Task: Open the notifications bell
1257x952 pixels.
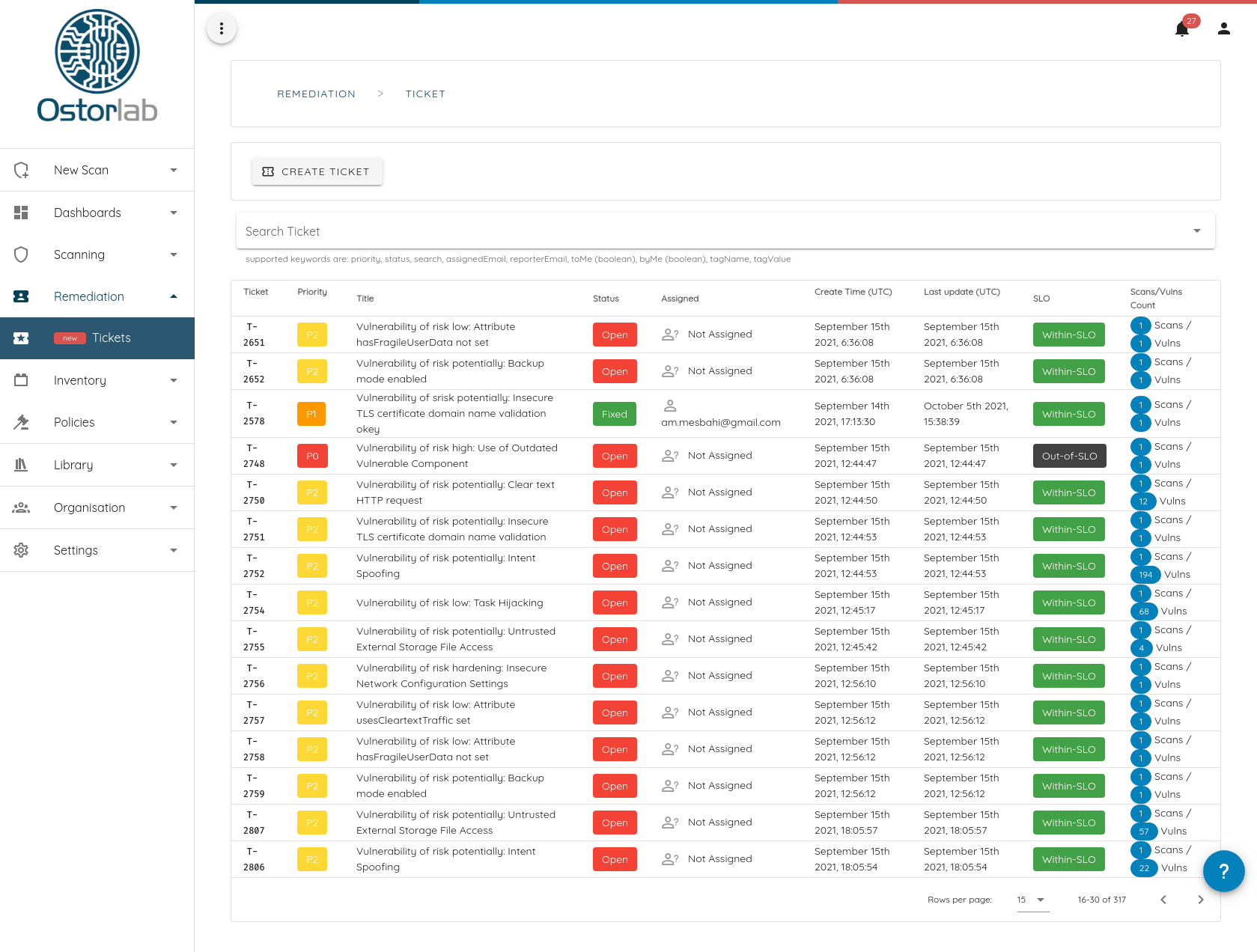Action: click(x=1182, y=29)
